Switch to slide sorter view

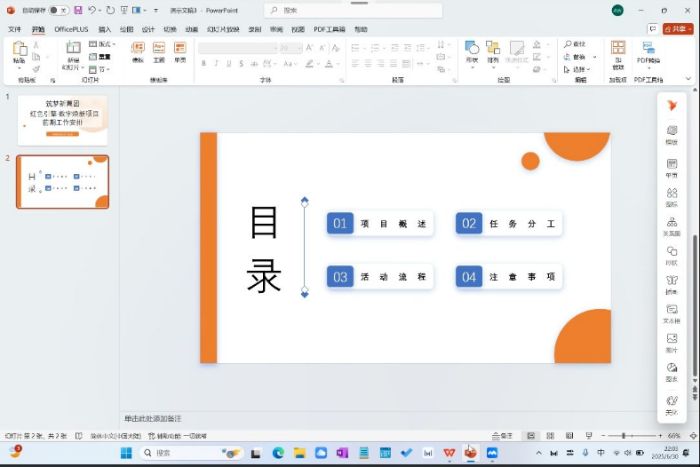[548, 436]
